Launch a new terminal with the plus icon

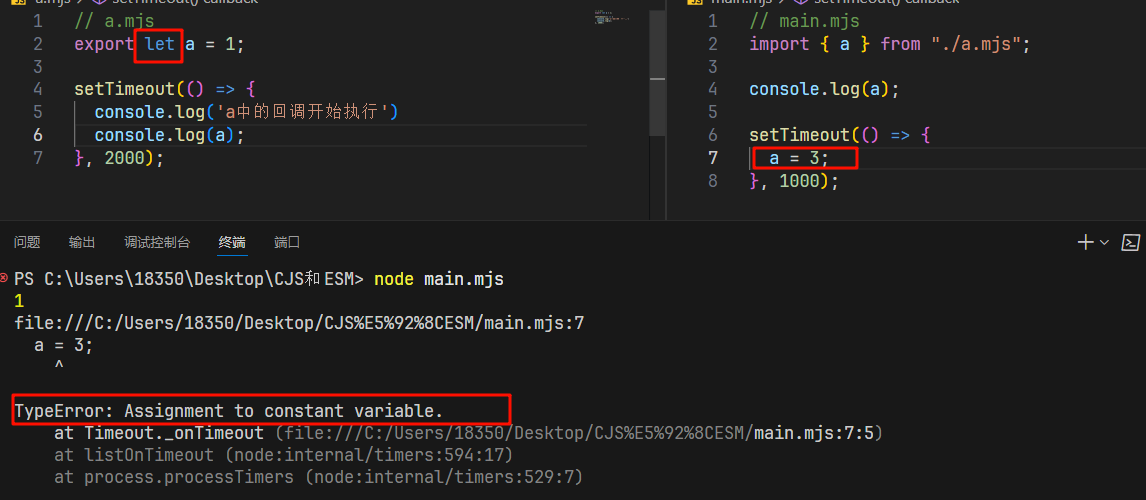[1086, 242]
